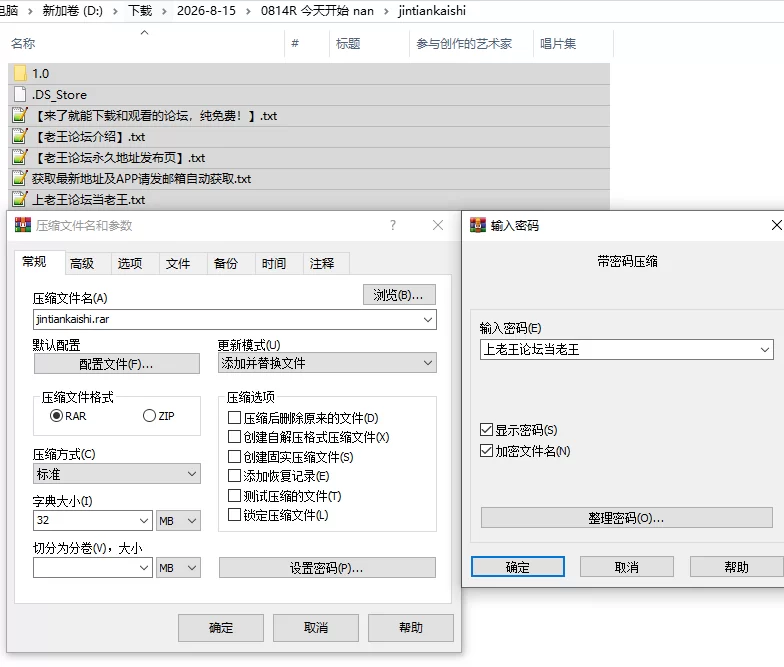Navigate to 0814R 今天开始 nan breadcrumb

click(x=317, y=11)
